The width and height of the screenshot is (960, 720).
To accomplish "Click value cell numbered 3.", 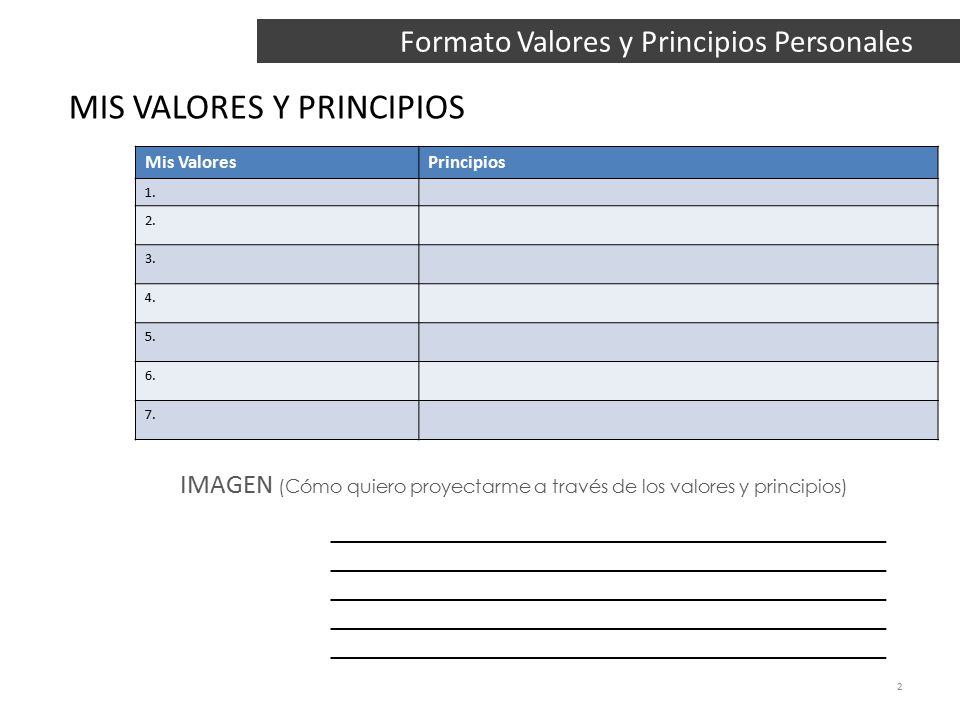I will pyautogui.click(x=277, y=264).
